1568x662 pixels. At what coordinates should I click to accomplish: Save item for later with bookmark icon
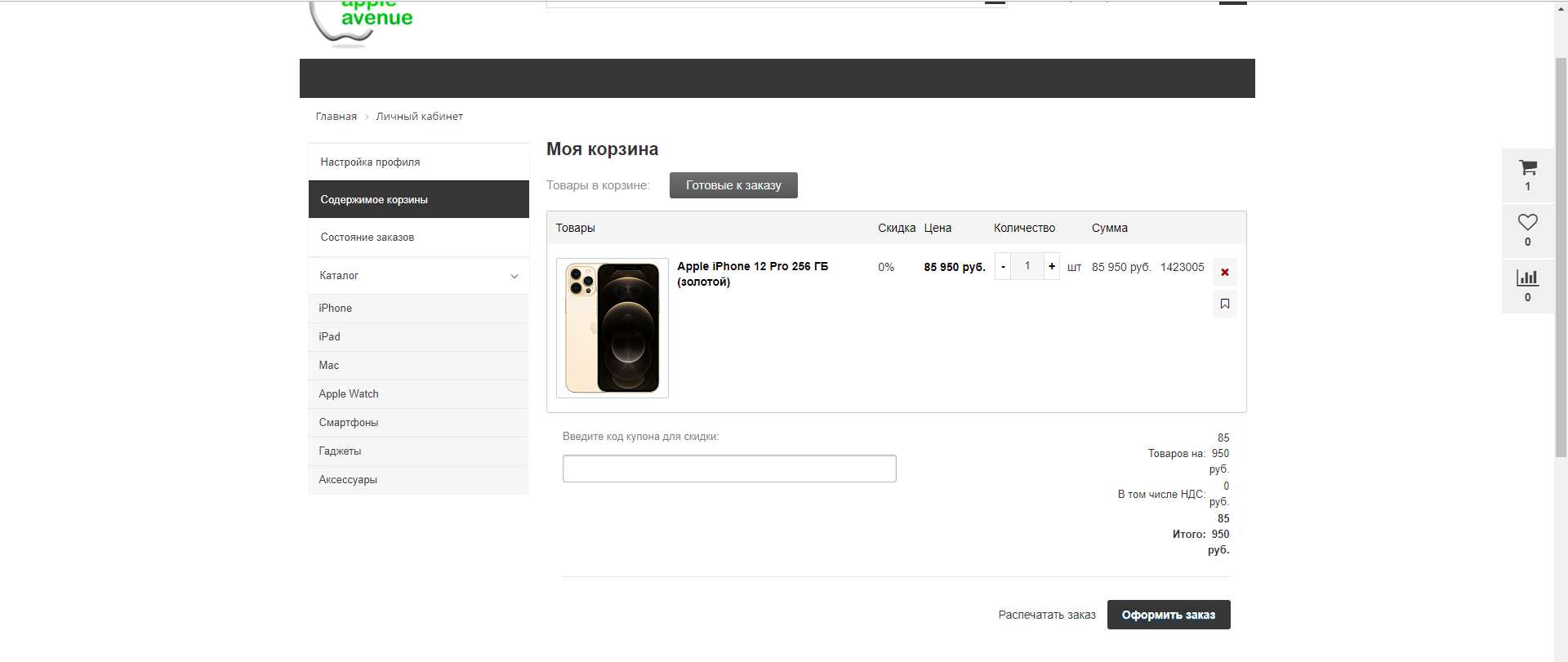click(1224, 304)
